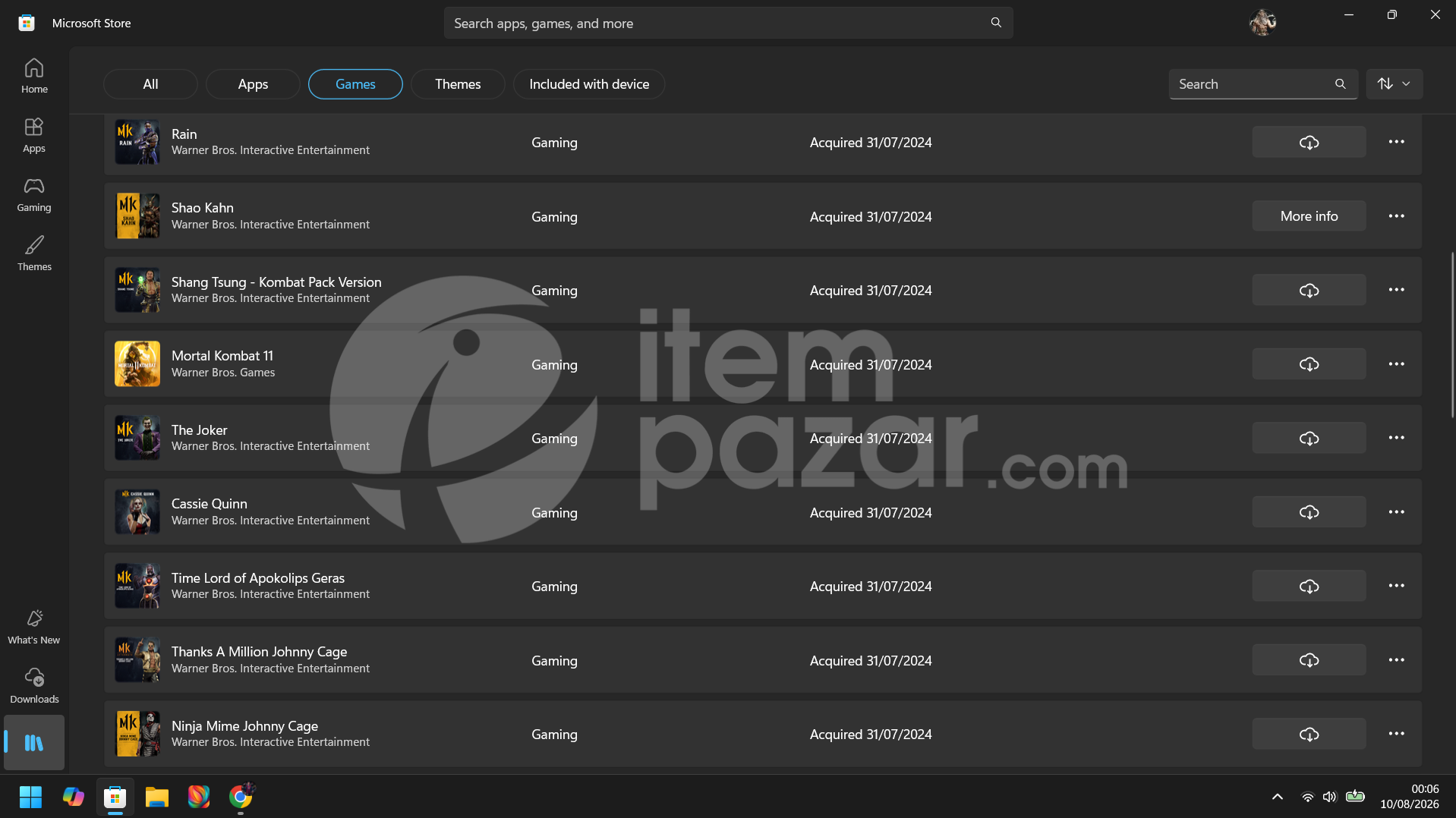Switch to the Apps filter tab
Image resolution: width=1456 pixels, height=818 pixels.
click(253, 84)
